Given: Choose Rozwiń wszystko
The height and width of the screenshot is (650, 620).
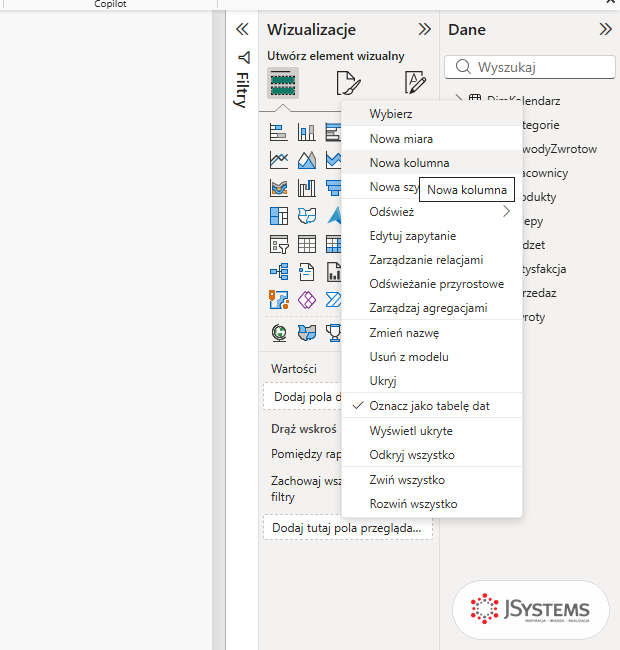Looking at the screenshot, I should tap(431, 503).
